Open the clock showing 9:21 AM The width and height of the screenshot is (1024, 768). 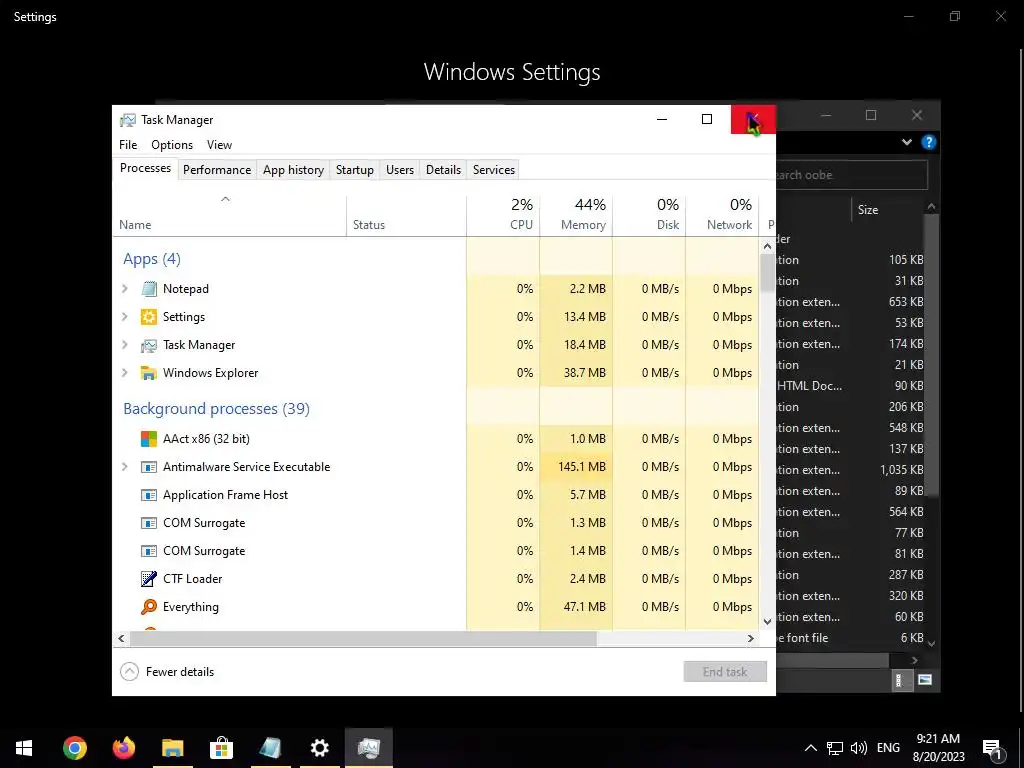[938, 748]
